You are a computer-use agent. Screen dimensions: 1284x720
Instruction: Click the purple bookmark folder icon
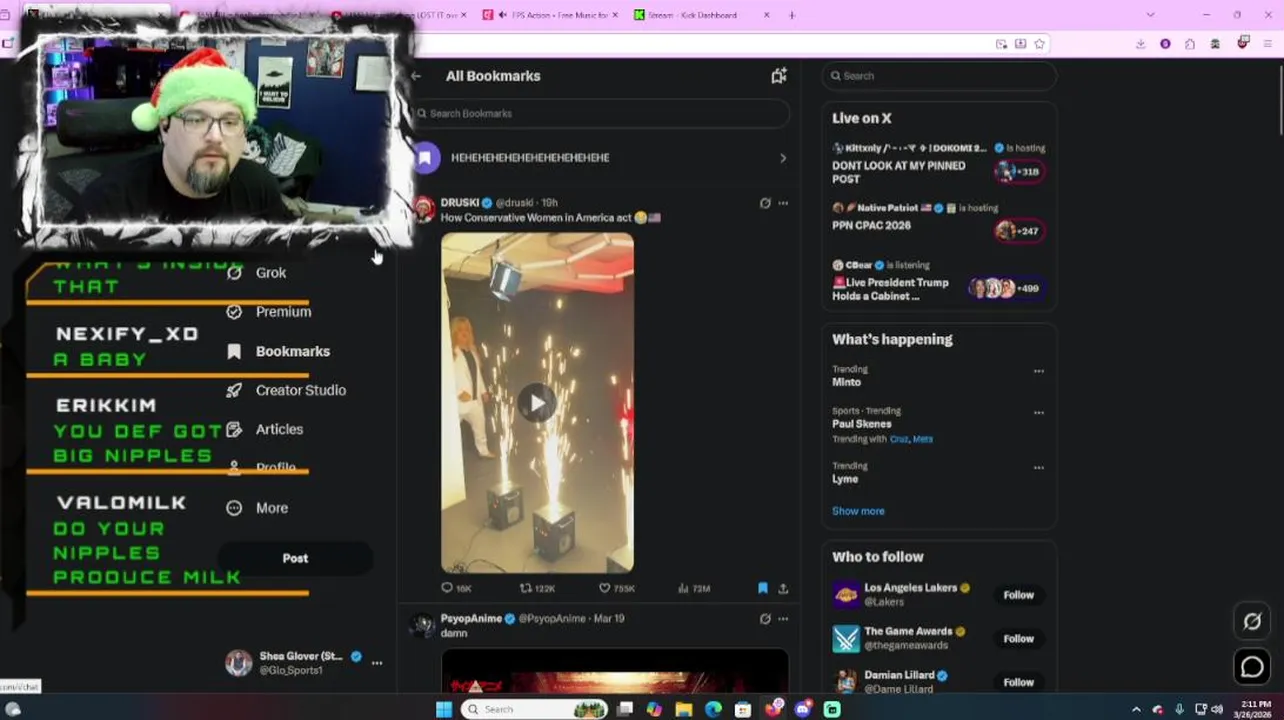tap(425, 157)
